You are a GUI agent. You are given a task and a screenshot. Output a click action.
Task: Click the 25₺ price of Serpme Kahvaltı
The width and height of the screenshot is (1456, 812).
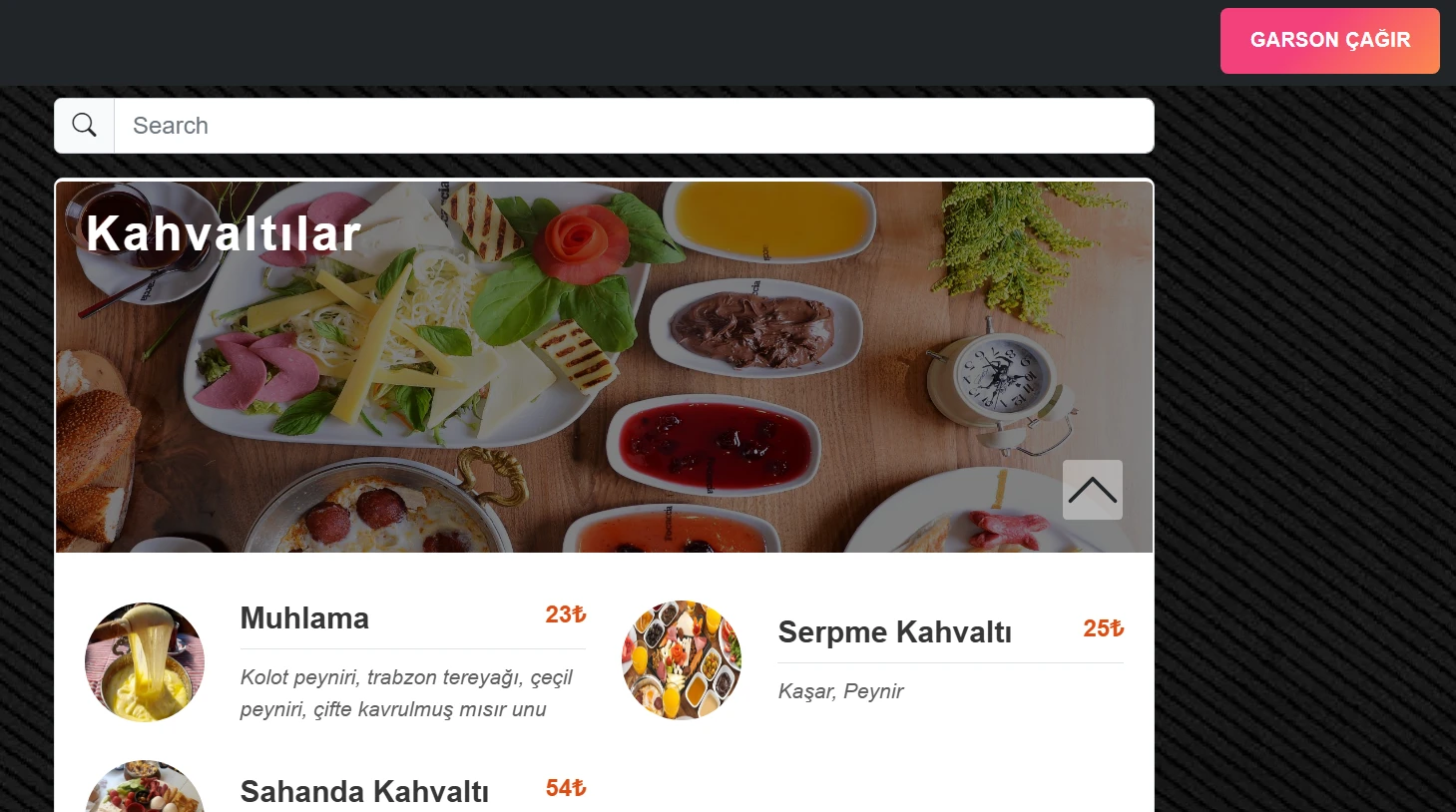click(x=1103, y=628)
